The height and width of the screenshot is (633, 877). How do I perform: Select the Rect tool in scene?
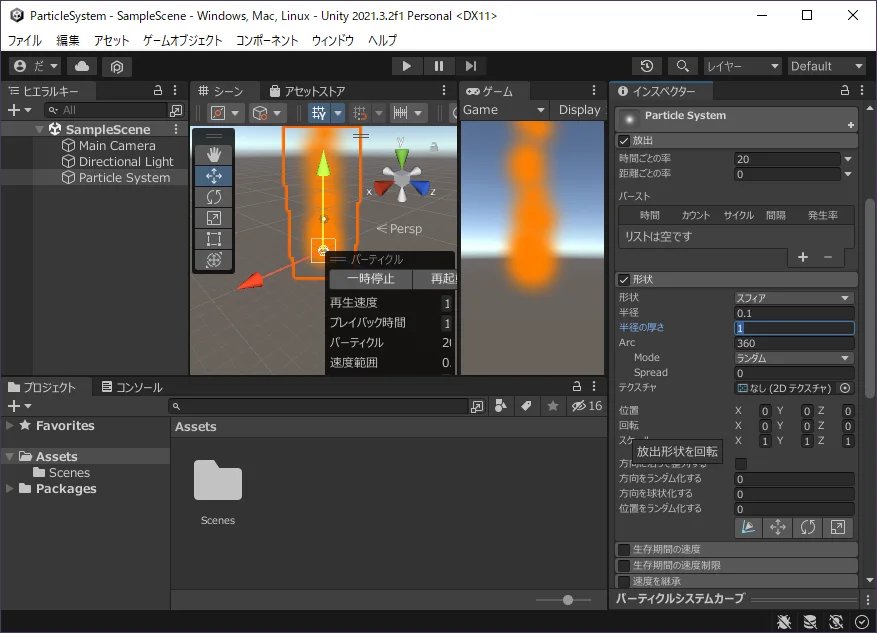[214, 239]
